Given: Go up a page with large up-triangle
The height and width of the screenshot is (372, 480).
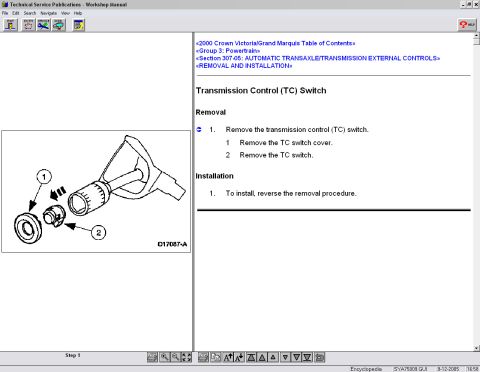Looking at the screenshot, I should coord(262,357).
